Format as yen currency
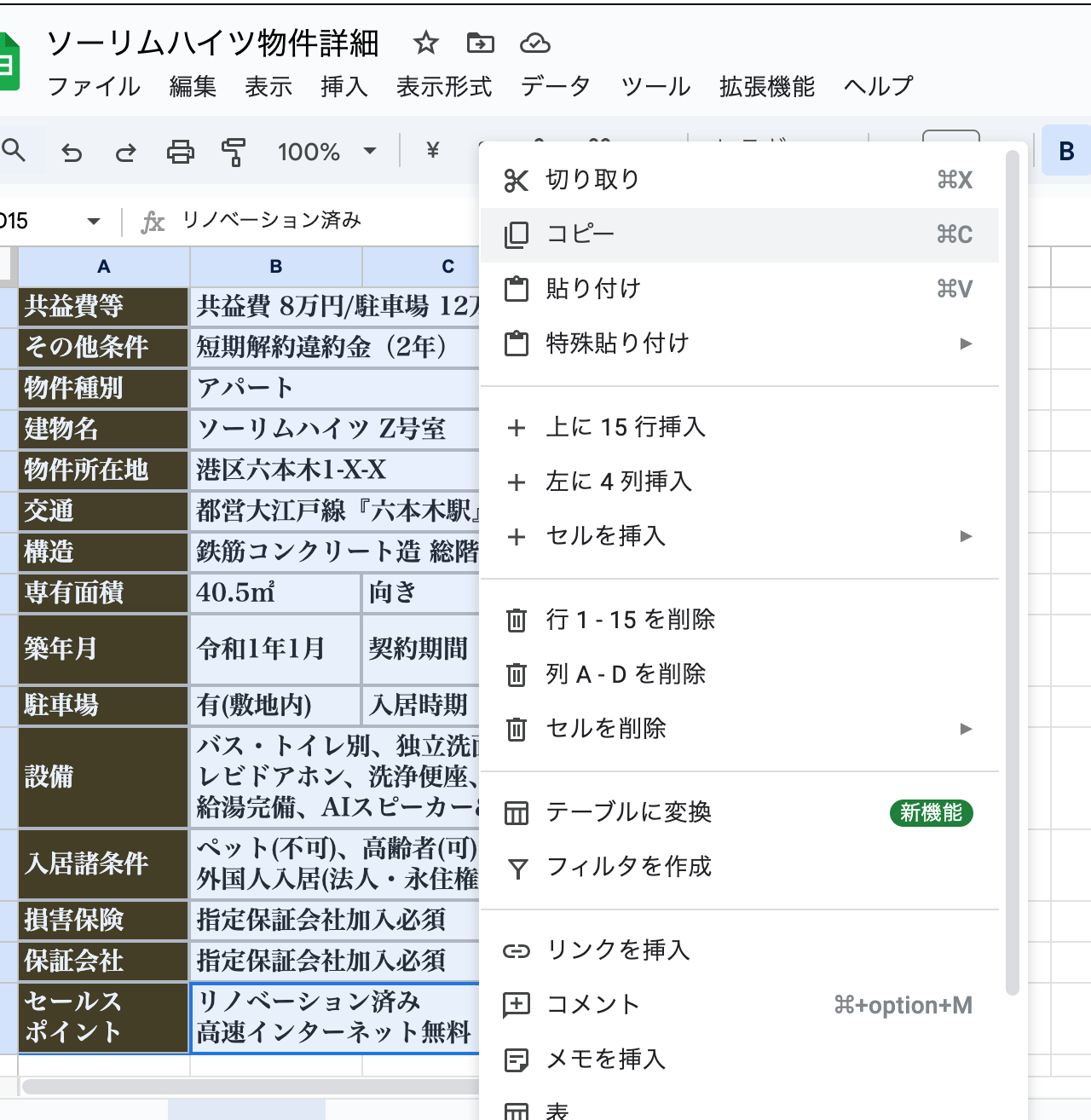The image size is (1091, 1120). tap(433, 151)
